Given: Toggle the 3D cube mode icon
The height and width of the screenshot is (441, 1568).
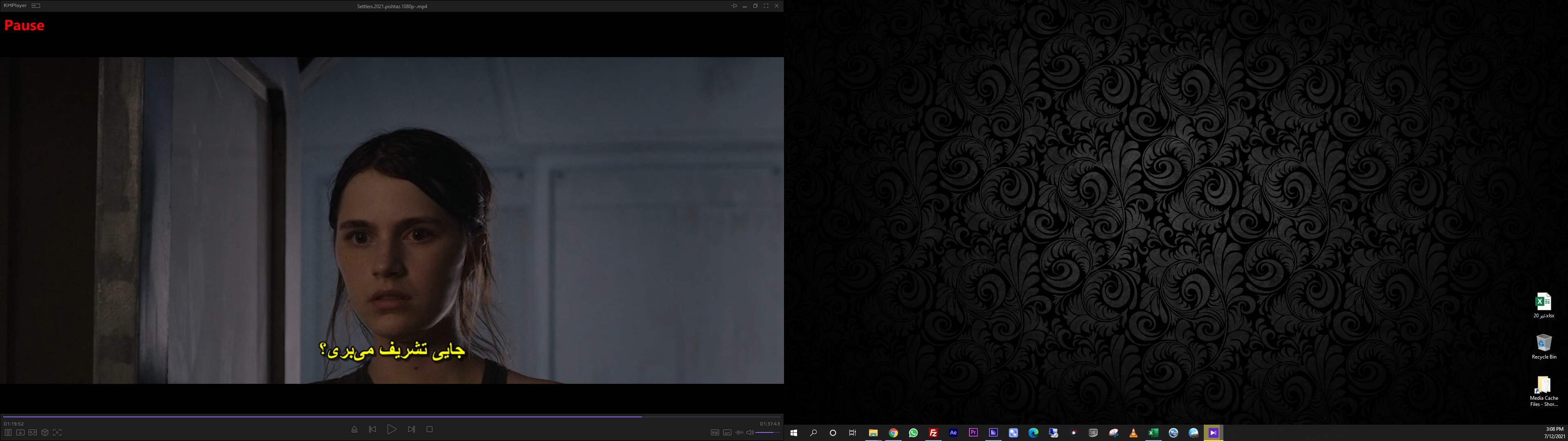Looking at the screenshot, I should [45, 432].
